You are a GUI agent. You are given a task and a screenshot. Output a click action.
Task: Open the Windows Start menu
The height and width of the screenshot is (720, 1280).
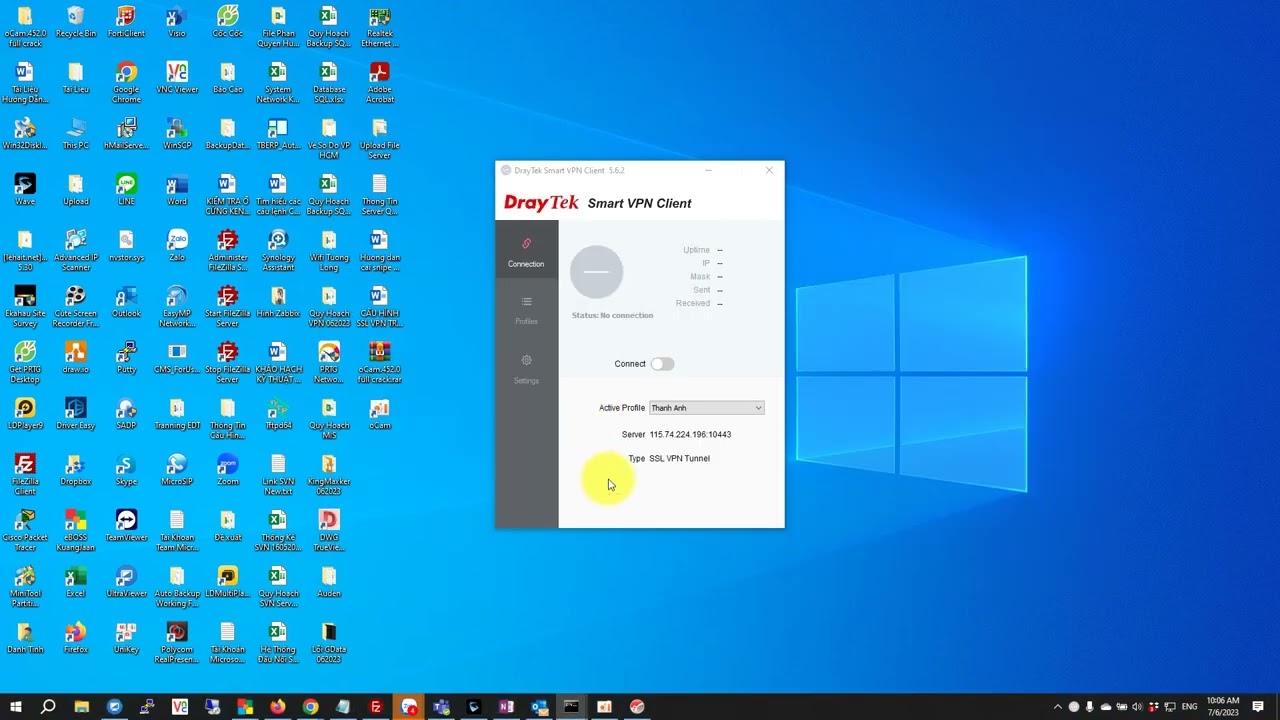point(15,707)
